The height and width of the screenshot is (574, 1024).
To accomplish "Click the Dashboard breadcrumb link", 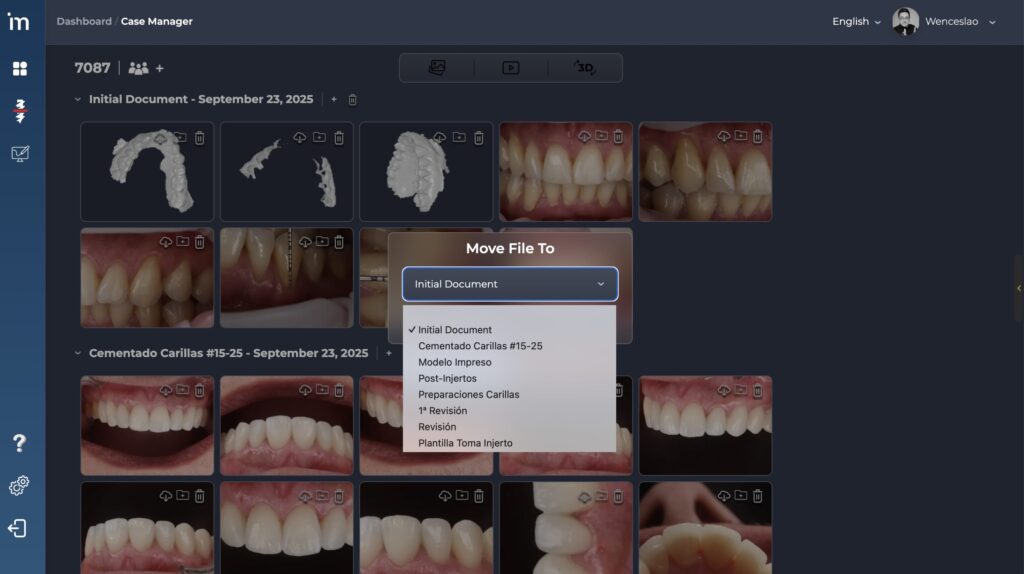I will (84, 21).
